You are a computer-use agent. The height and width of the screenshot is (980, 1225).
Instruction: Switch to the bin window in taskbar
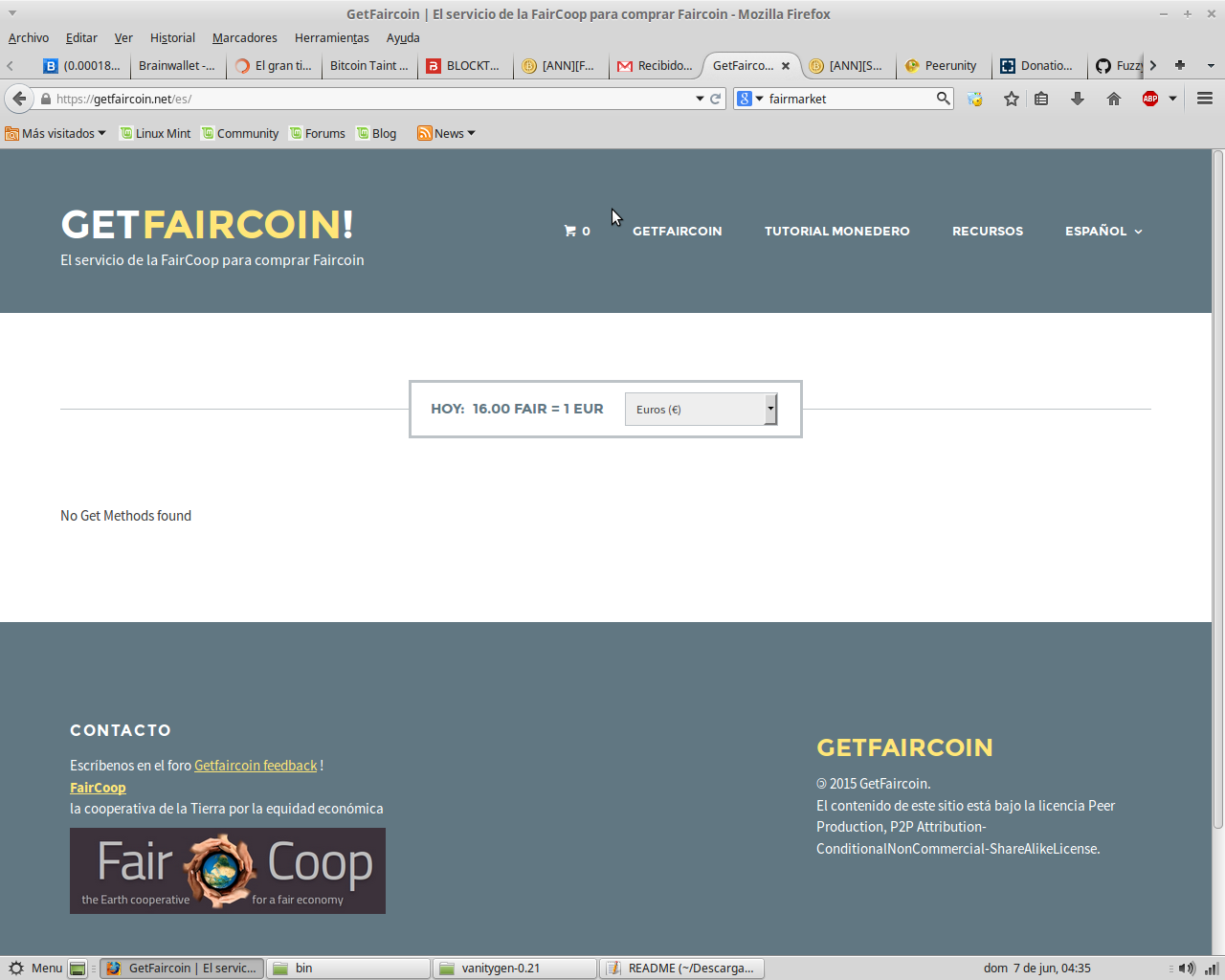click(348, 968)
